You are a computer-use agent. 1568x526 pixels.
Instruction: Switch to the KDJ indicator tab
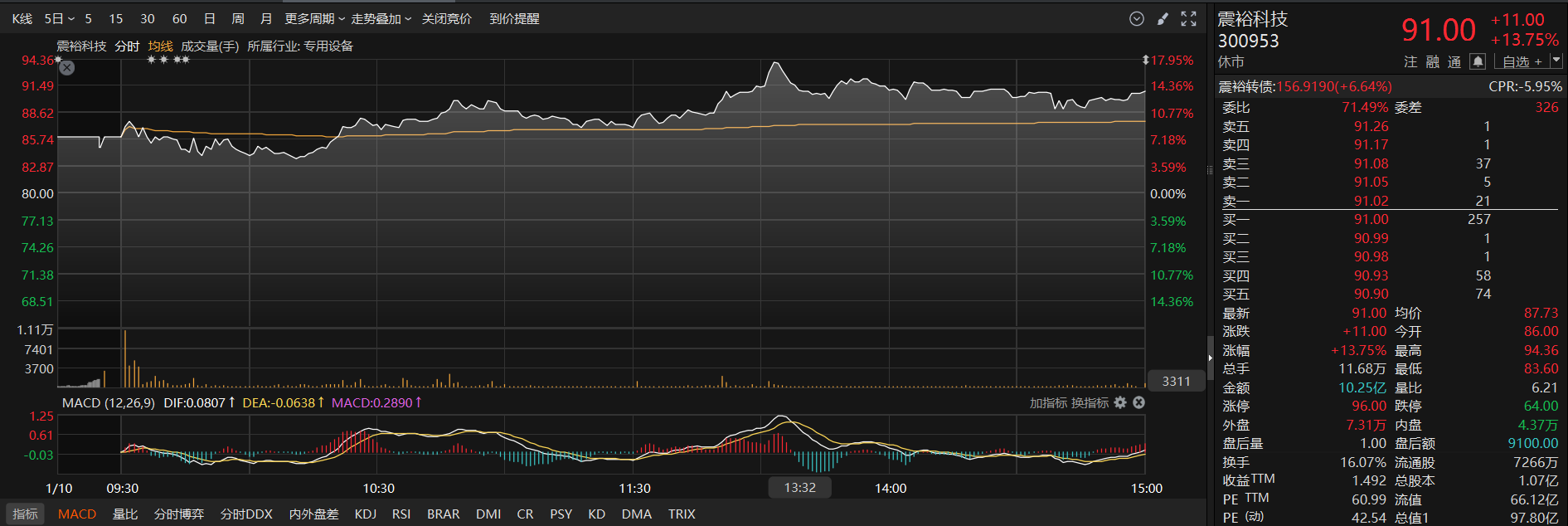pos(365,514)
